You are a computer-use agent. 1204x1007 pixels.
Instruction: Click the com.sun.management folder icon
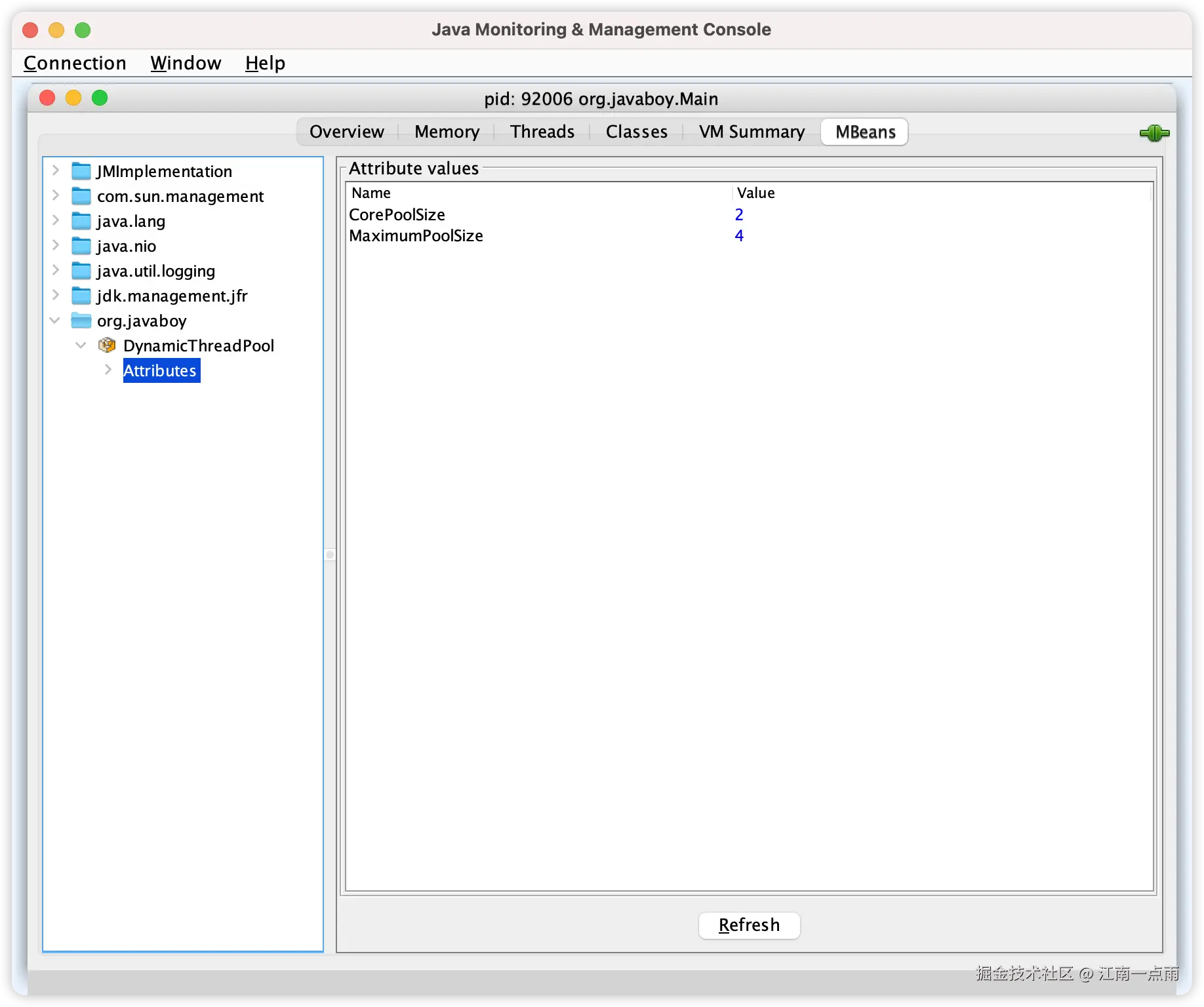(x=81, y=196)
